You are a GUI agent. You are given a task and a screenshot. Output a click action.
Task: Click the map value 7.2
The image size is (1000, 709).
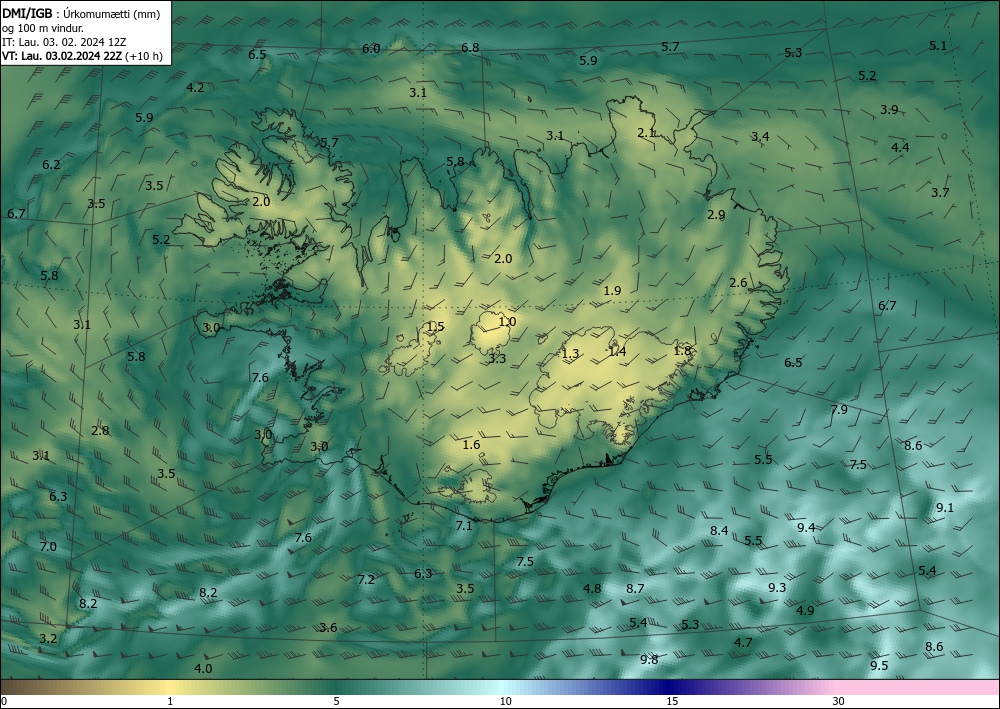366,580
